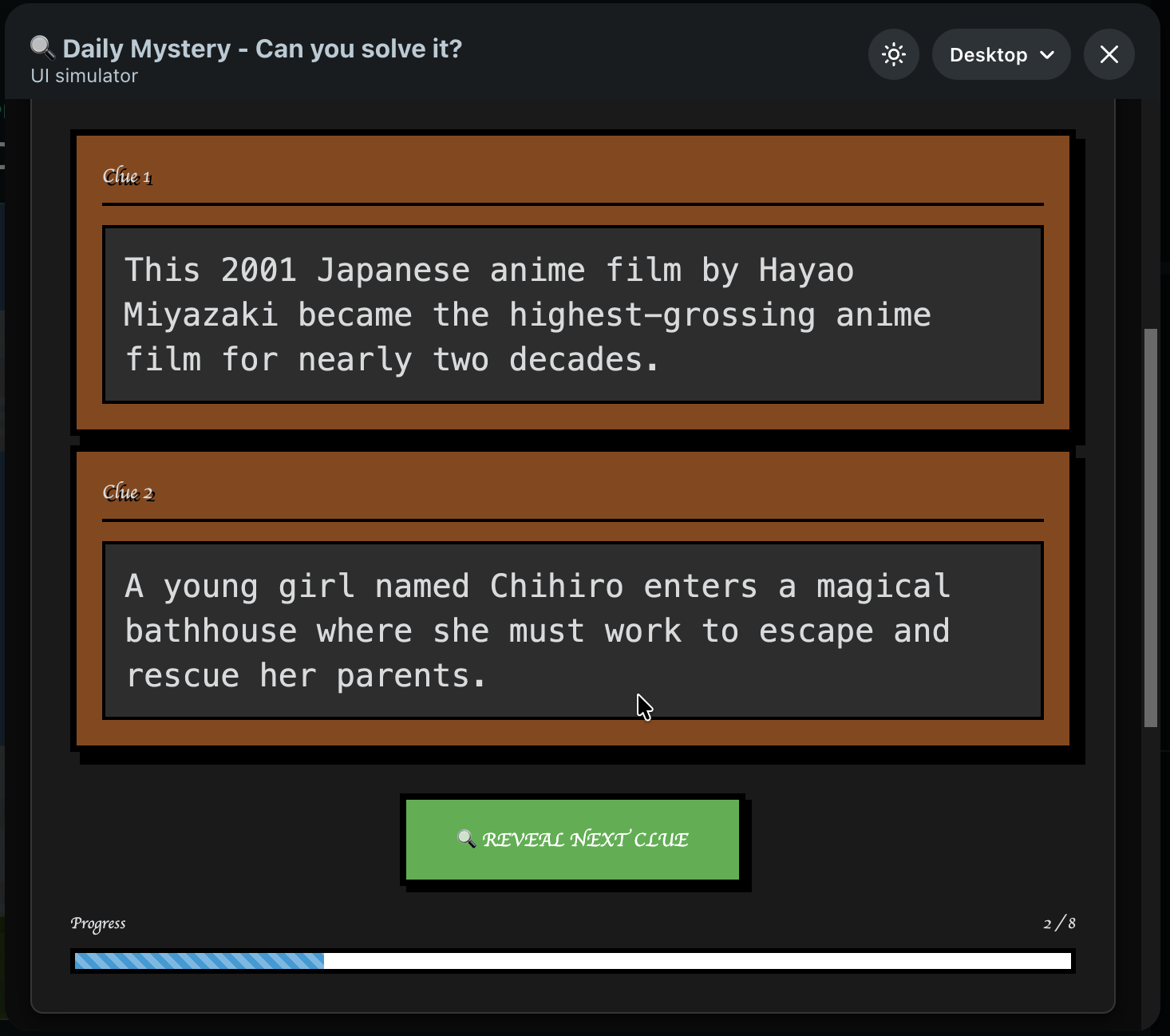This screenshot has width=1170, height=1036.
Task: Click the striped progress bar fill
Action: (x=200, y=961)
